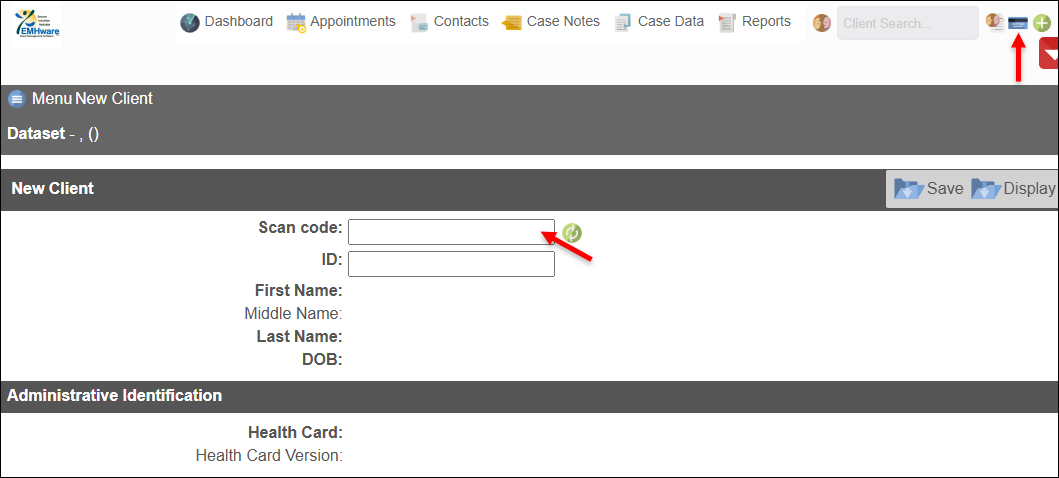
Task: Open Appointments via the calendar icon
Action: click(296, 22)
